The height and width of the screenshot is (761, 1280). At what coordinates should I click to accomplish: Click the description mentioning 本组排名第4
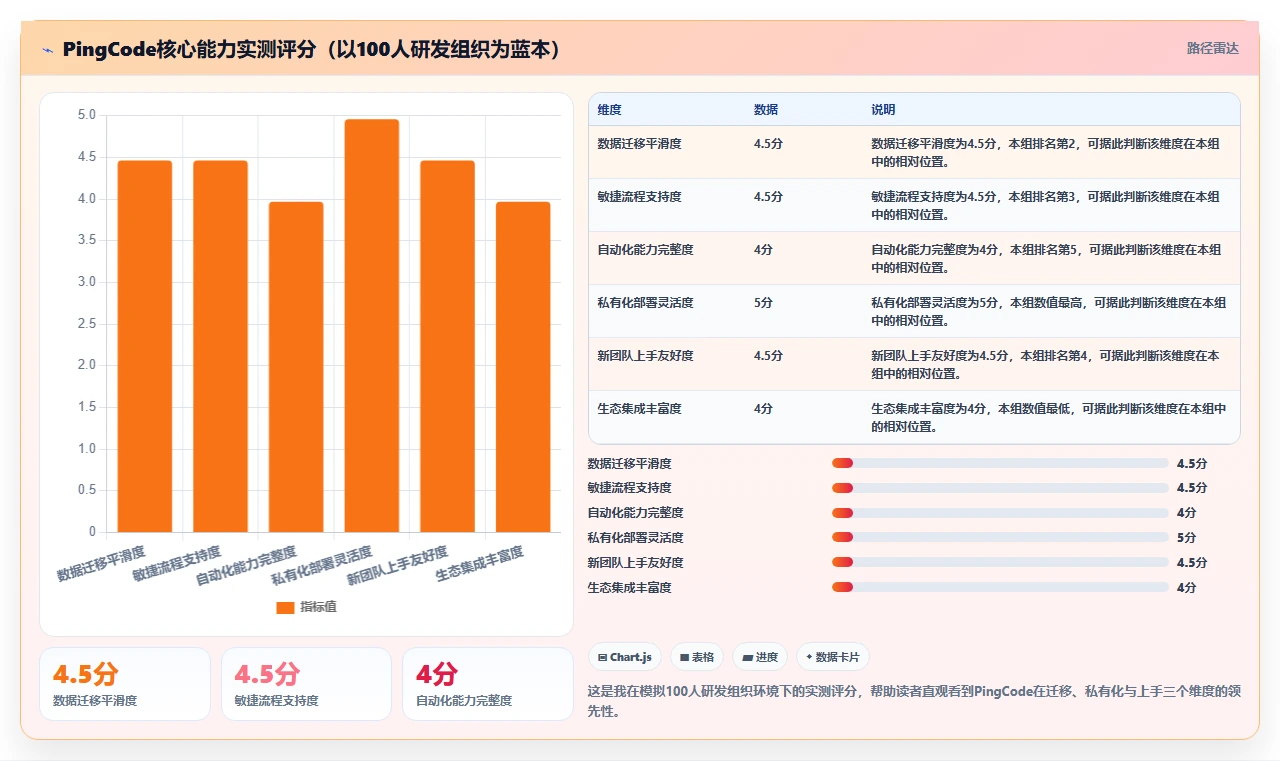pyautogui.click(x=1046, y=365)
